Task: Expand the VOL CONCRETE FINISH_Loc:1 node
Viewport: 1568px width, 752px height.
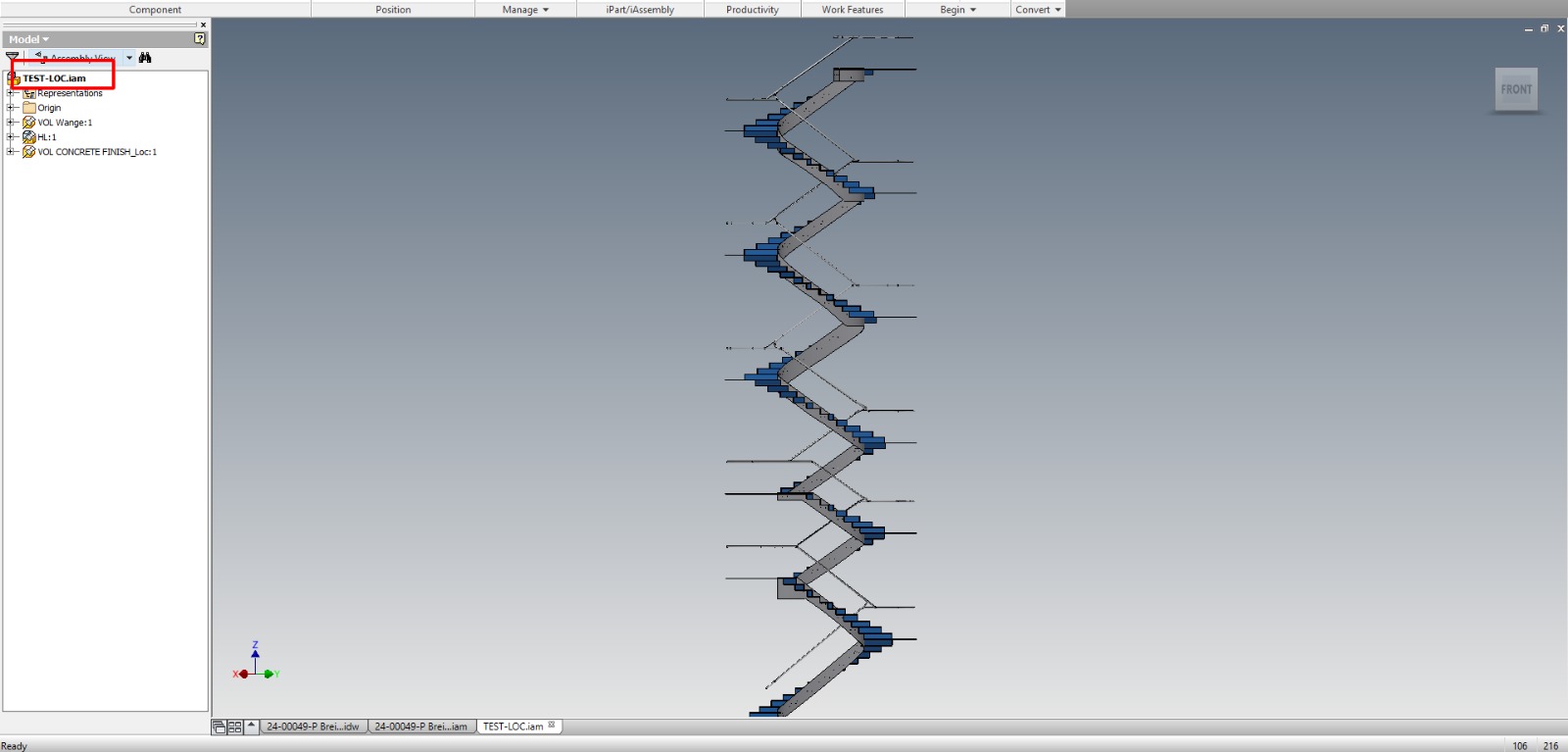Action: [x=11, y=152]
